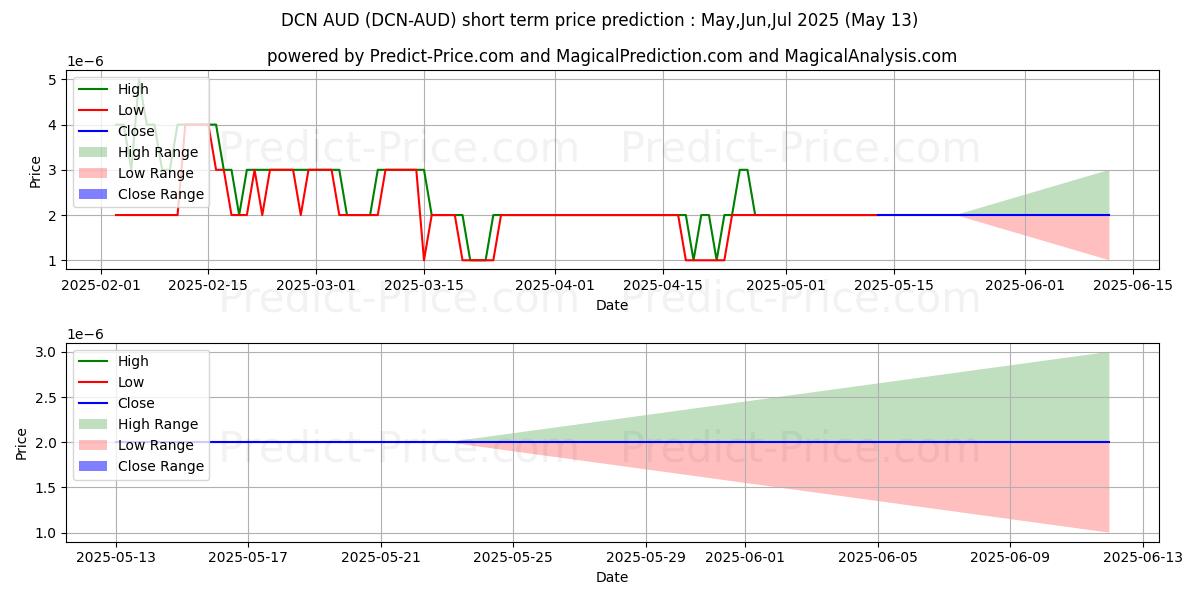Select the High legend entry in top chart

132,89
